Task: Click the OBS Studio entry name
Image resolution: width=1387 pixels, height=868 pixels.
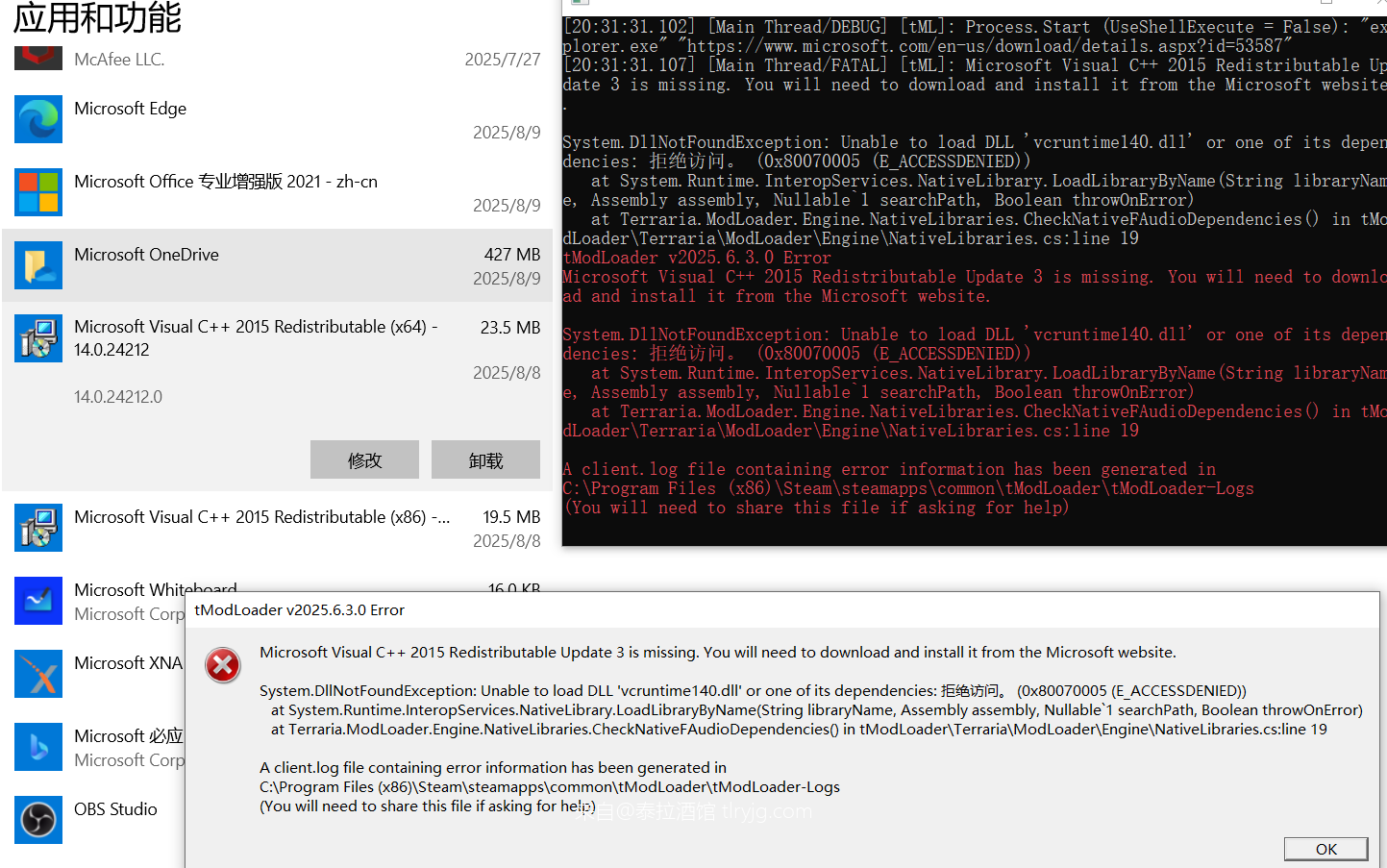Action: [x=115, y=809]
